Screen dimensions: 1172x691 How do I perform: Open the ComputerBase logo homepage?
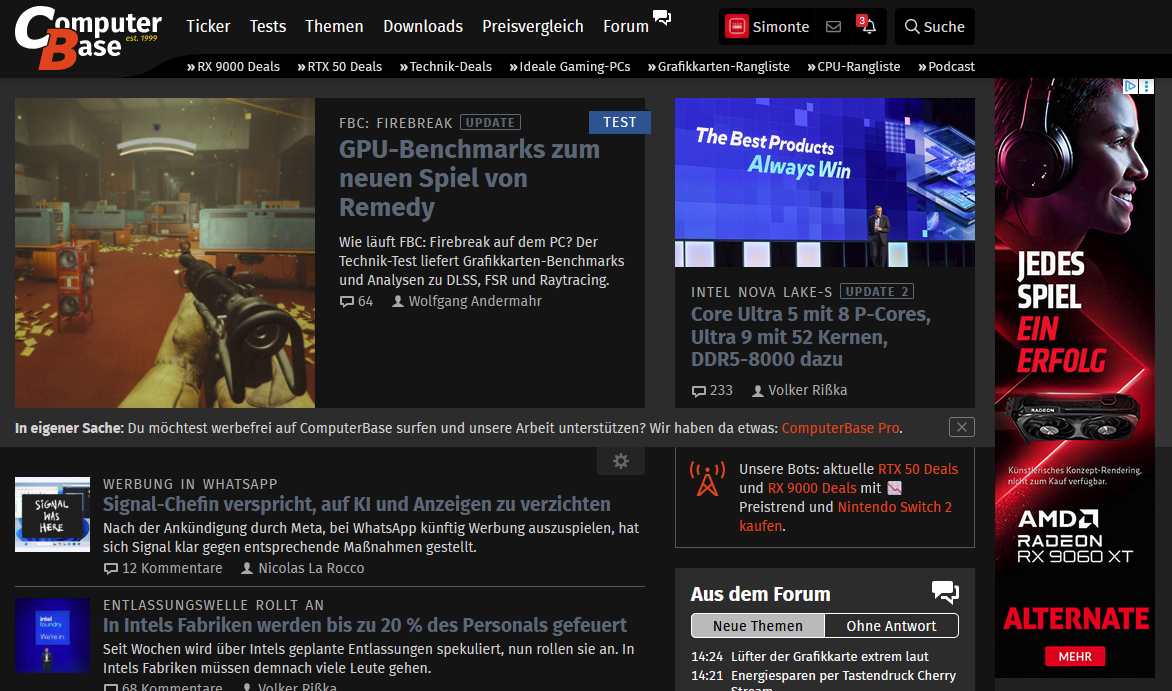[x=87, y=37]
